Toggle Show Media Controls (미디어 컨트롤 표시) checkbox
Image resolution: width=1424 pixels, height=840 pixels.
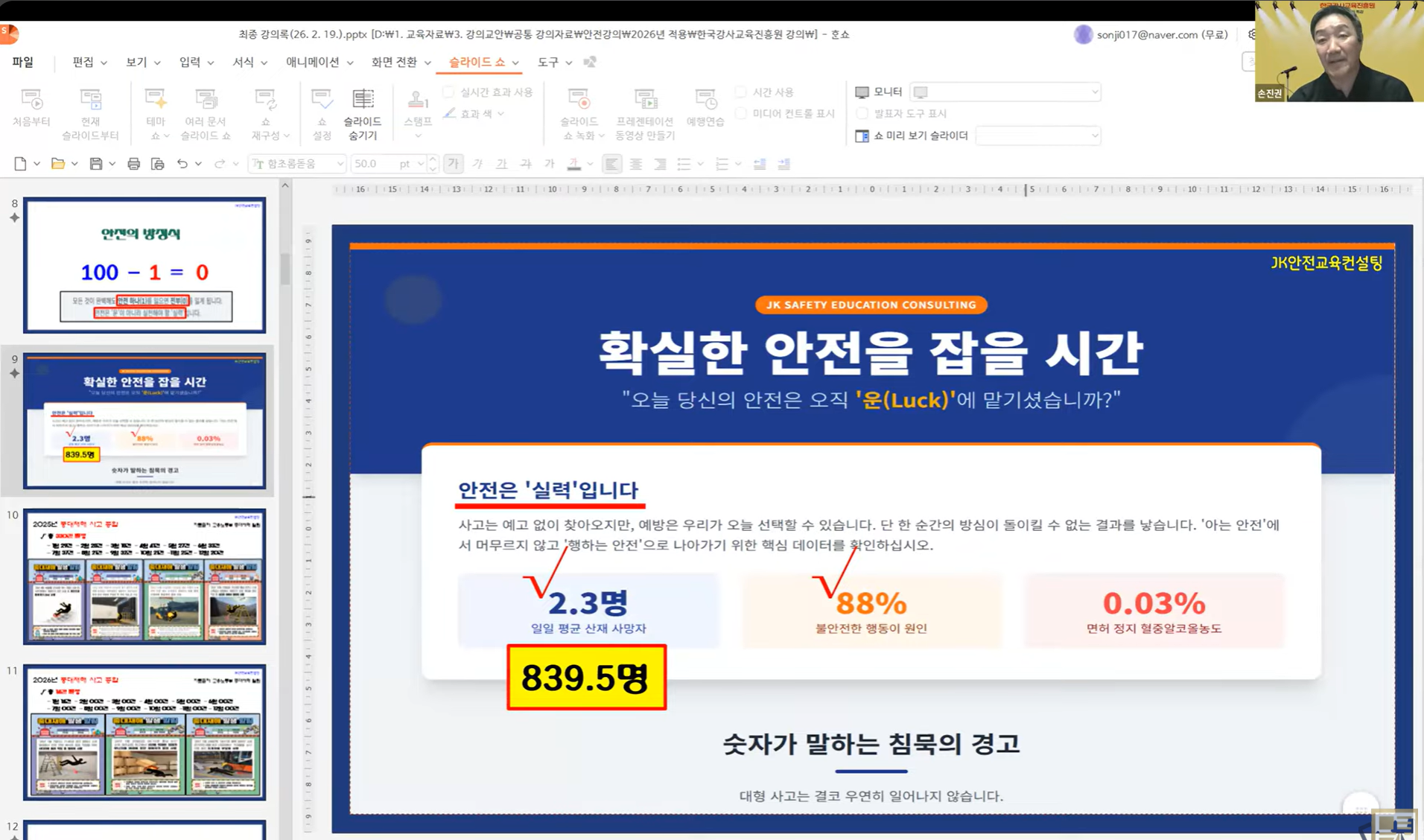pyautogui.click(x=741, y=114)
